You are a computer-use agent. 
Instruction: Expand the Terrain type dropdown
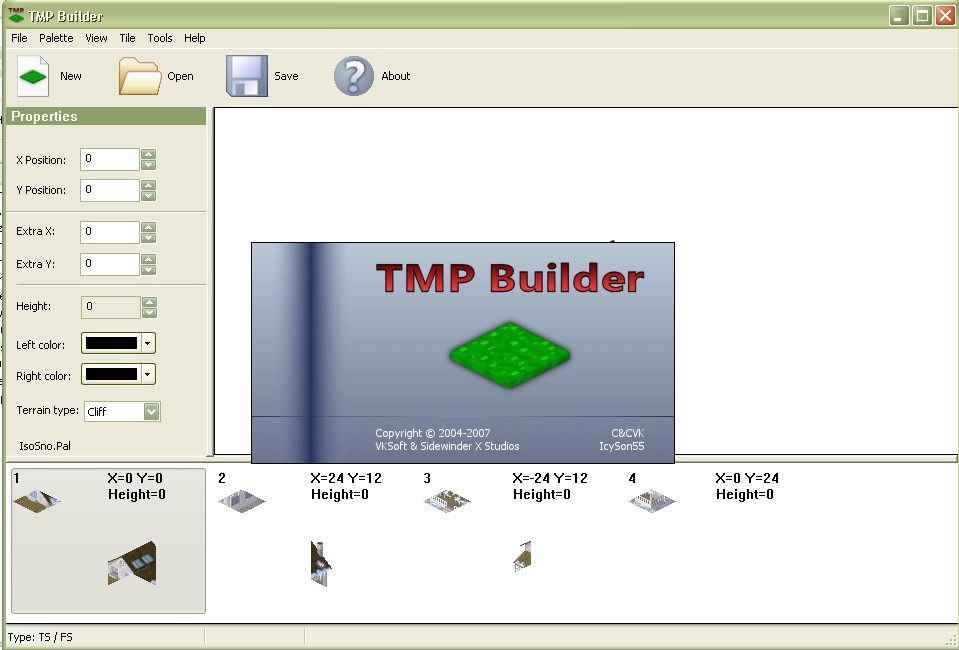coord(151,411)
